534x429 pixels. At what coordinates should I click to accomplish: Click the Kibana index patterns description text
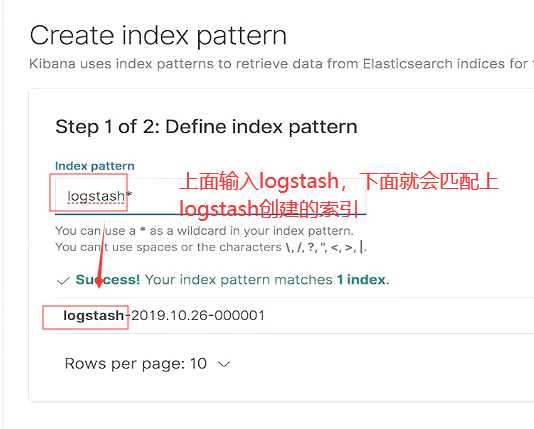(281, 64)
